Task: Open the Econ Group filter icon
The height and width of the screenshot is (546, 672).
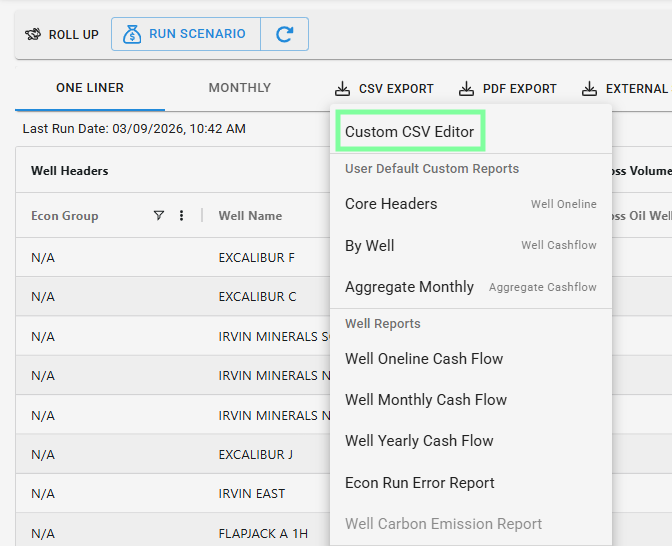Action: (158, 215)
